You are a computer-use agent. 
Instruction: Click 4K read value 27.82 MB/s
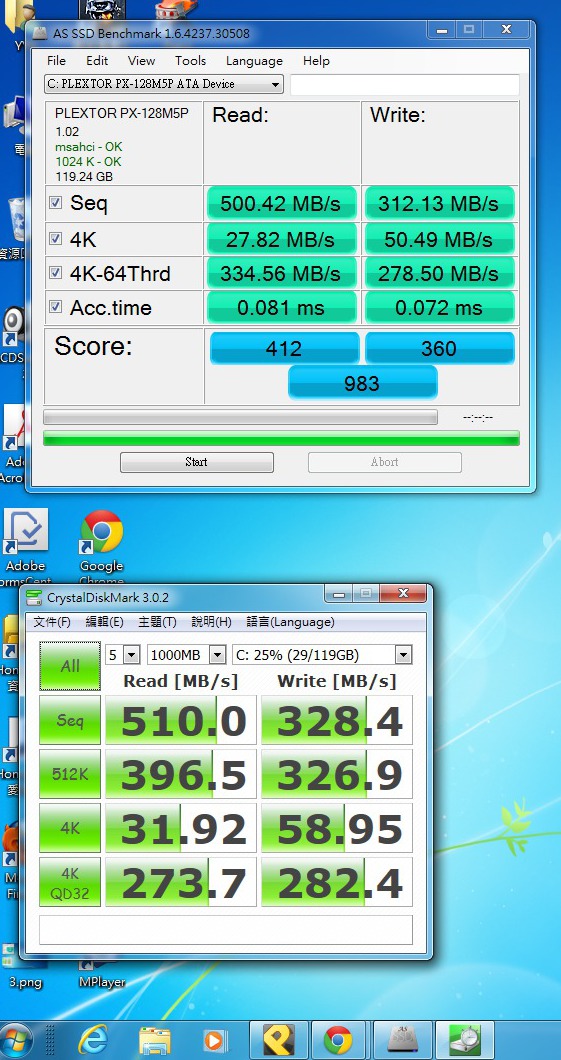tap(281, 239)
